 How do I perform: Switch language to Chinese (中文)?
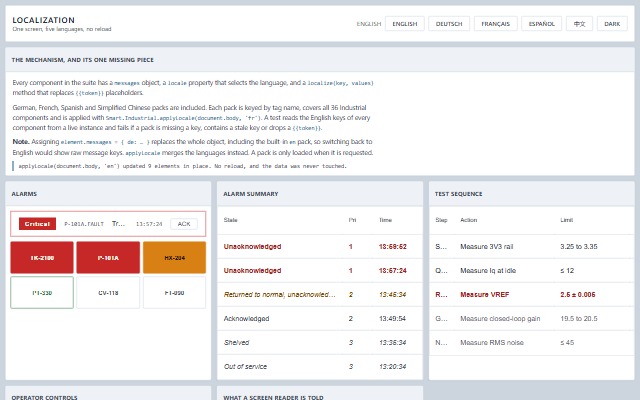tap(579, 24)
